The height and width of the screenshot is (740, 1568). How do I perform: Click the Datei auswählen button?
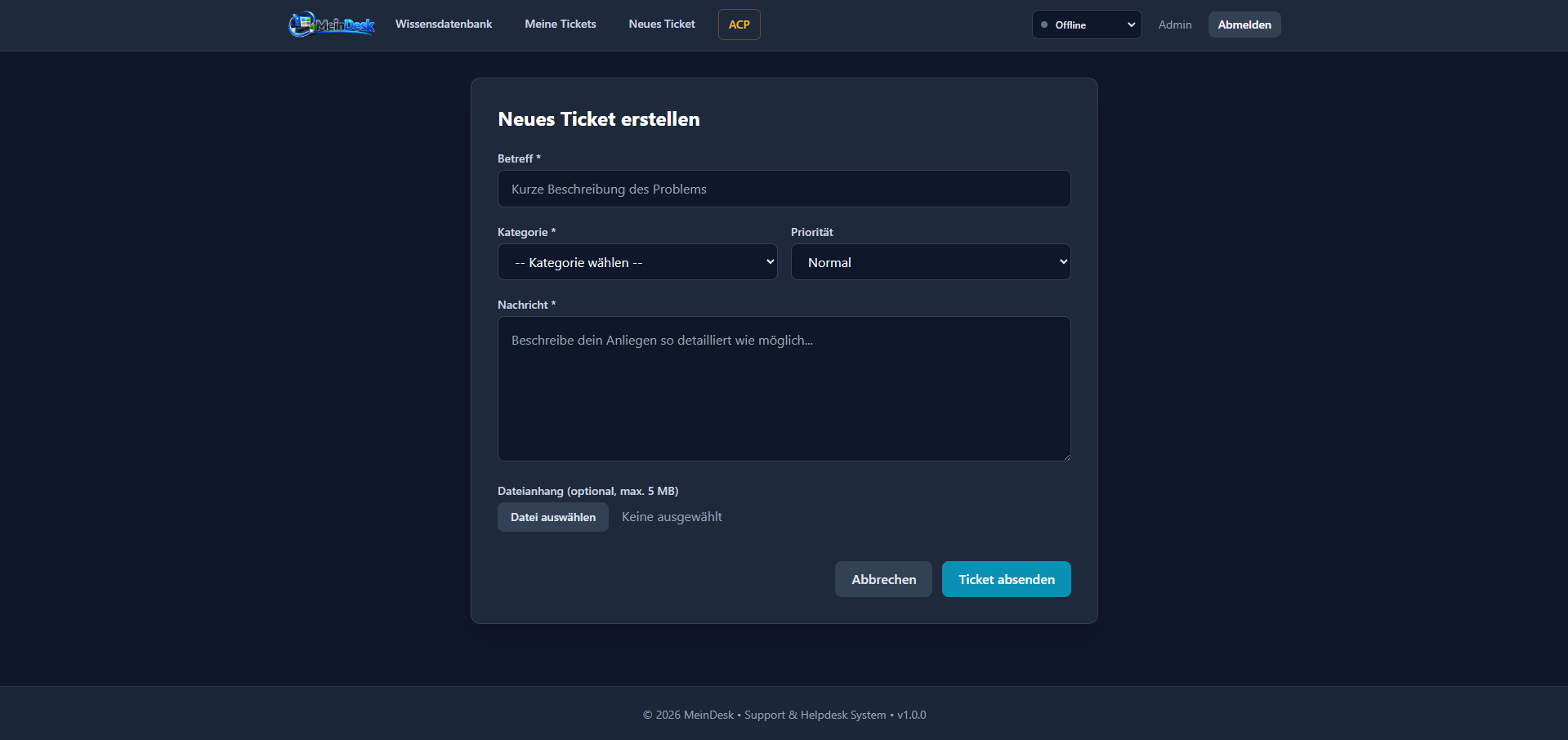pos(553,517)
